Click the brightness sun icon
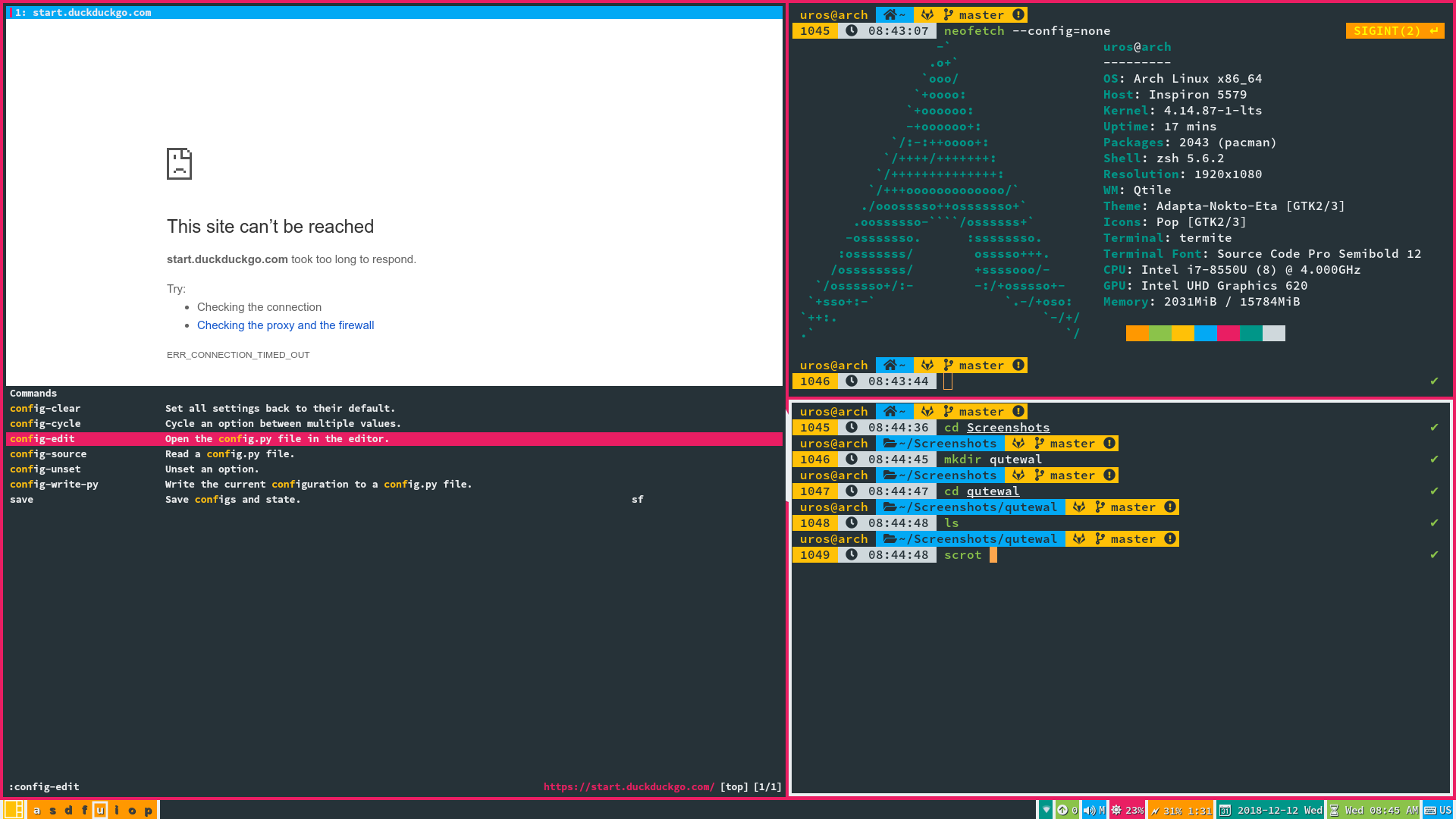This screenshot has height=819, width=1456. coord(1116,810)
